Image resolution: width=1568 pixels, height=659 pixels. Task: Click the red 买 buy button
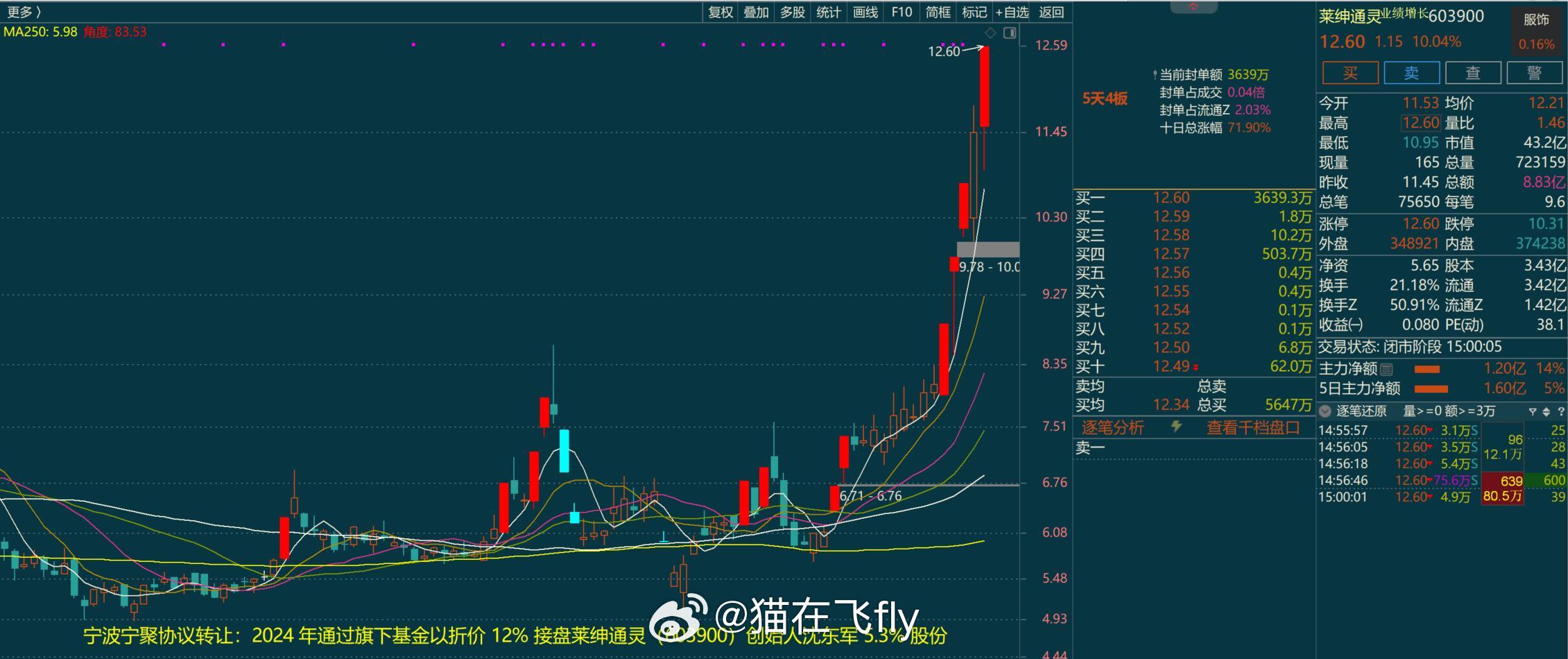pyautogui.click(x=1350, y=73)
